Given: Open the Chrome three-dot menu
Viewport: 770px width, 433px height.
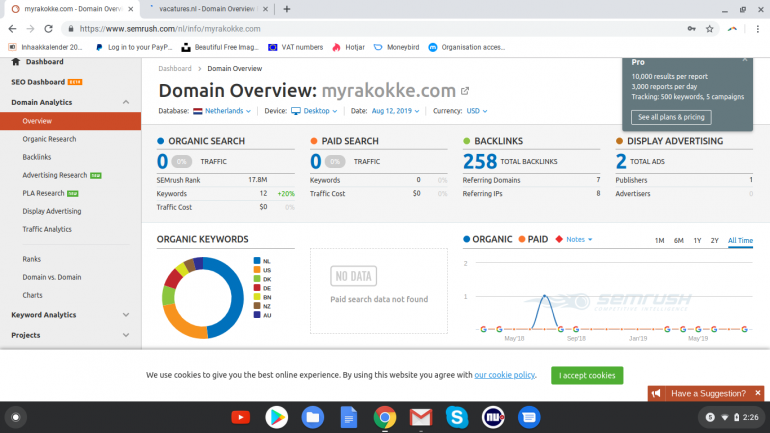Looking at the screenshot, I should point(758,29).
